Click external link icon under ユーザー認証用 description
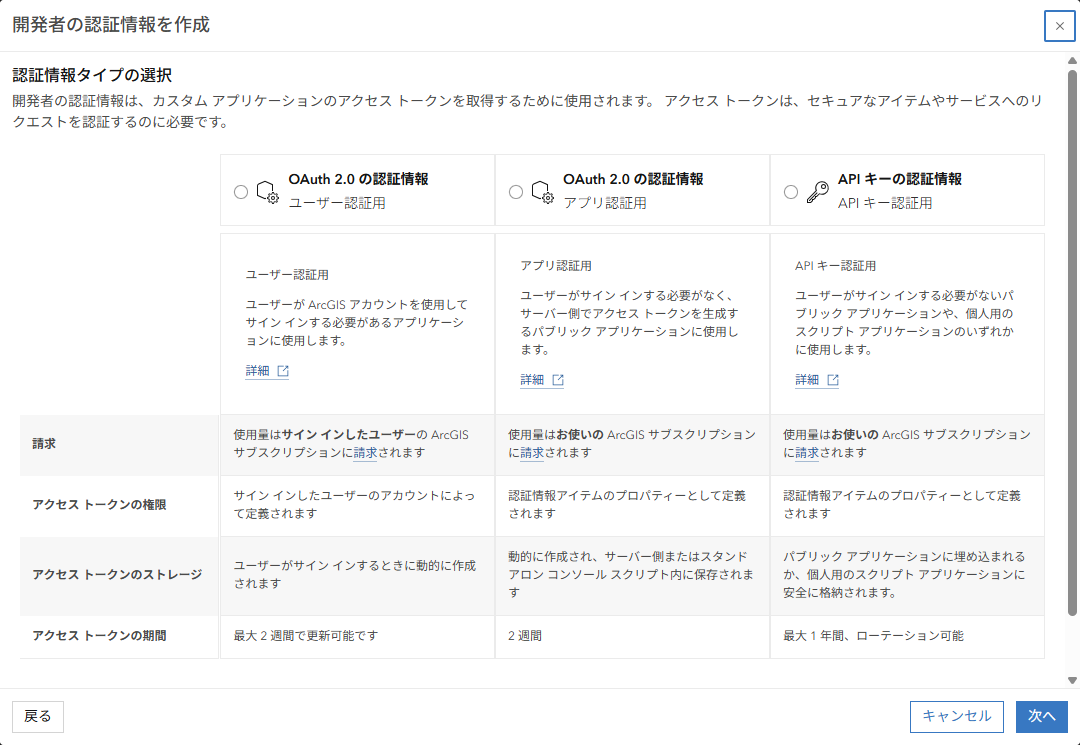The height and width of the screenshot is (745, 1080). point(283,371)
